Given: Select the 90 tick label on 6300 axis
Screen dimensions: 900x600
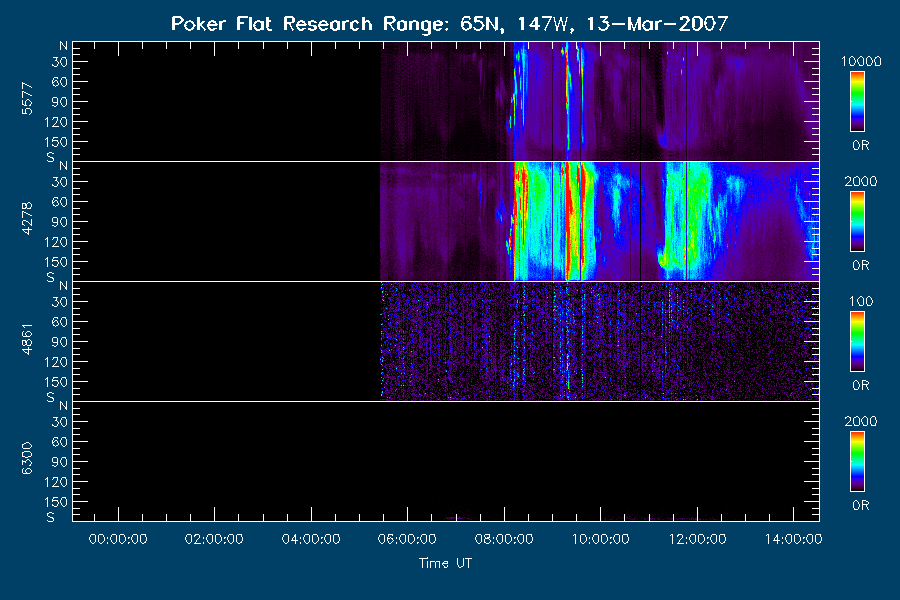Looking at the screenshot, I should 60,462.
